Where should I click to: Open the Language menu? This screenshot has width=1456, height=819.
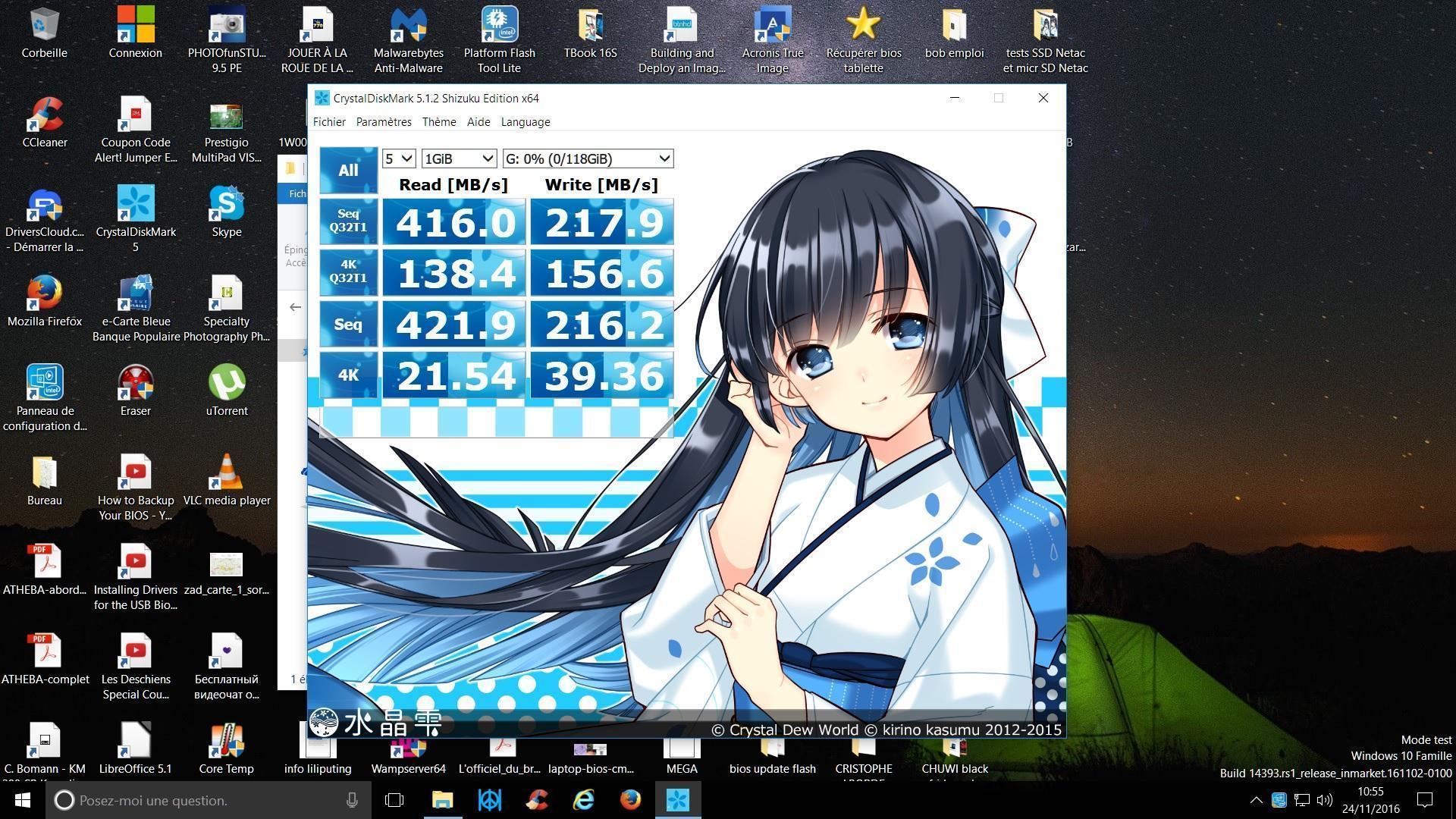pos(526,122)
